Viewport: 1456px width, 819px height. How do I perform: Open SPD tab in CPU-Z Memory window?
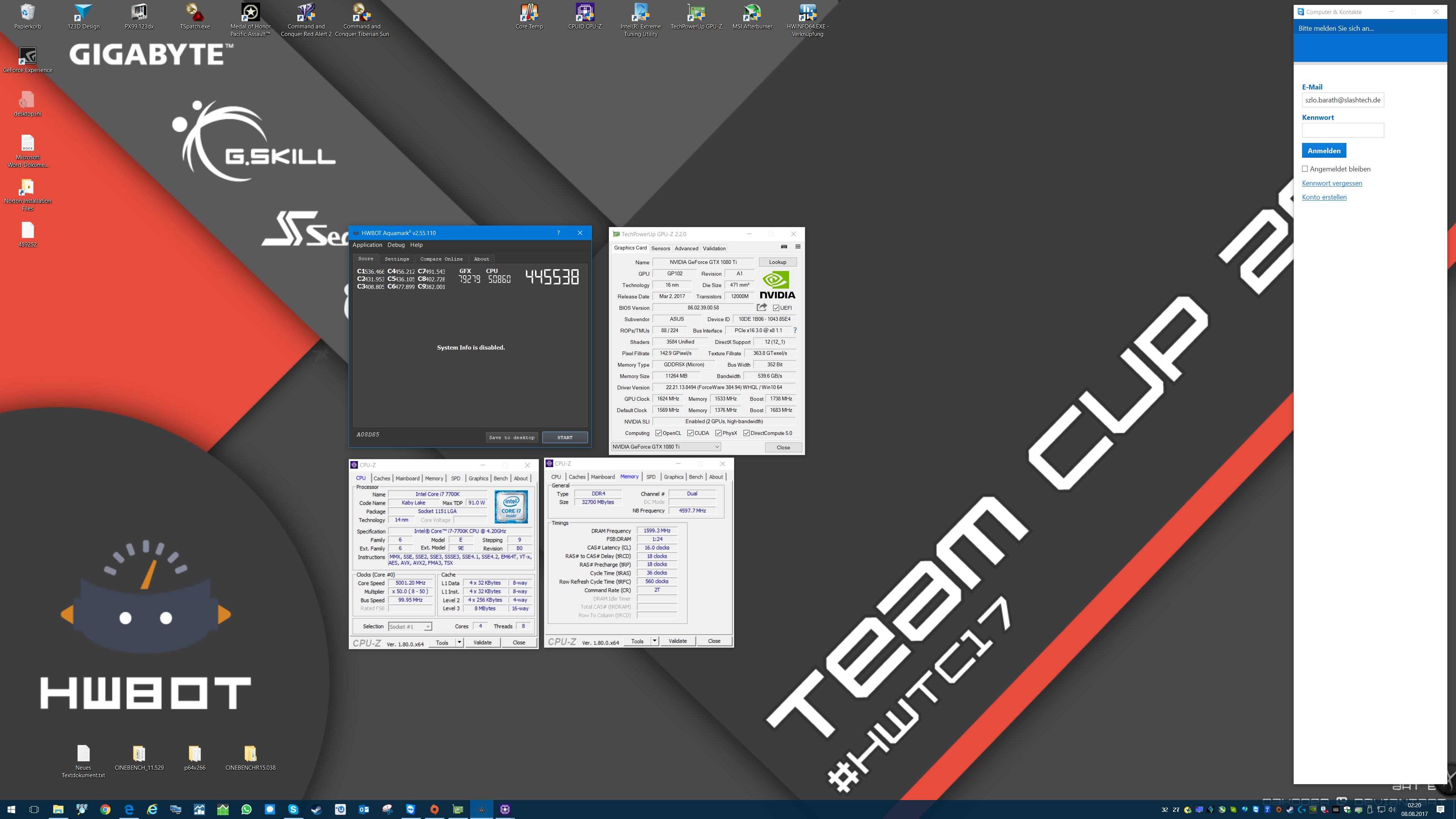tap(651, 477)
